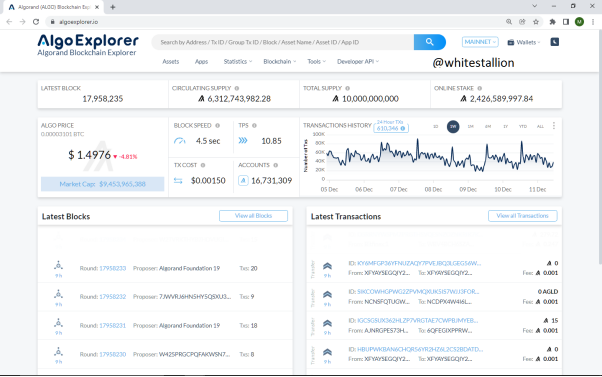Click info icon beside TPS
Screen dimensions: 602x377
[254, 126]
